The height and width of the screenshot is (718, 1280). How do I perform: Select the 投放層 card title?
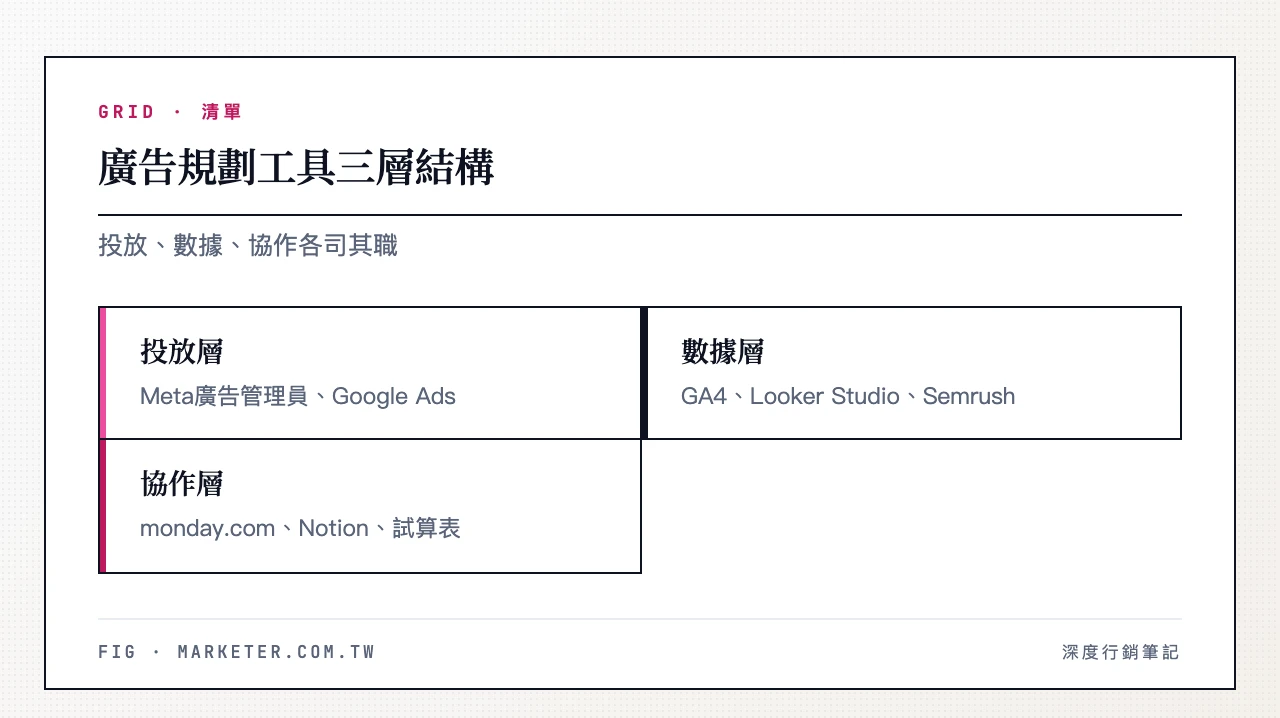[x=181, y=352]
